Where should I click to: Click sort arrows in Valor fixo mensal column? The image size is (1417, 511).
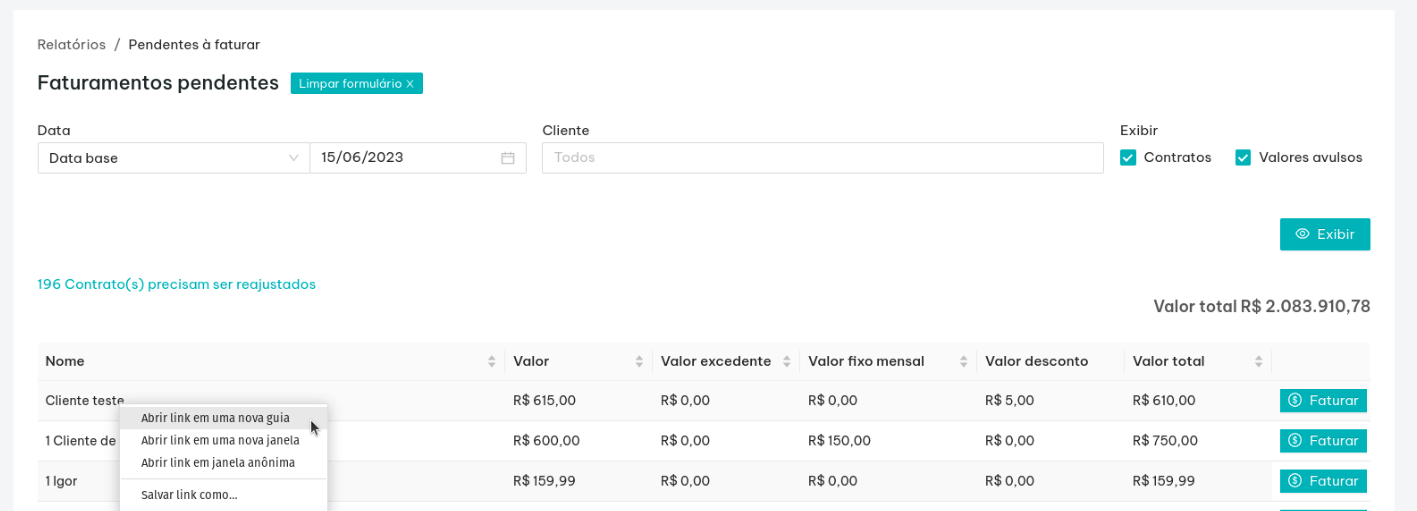click(963, 362)
